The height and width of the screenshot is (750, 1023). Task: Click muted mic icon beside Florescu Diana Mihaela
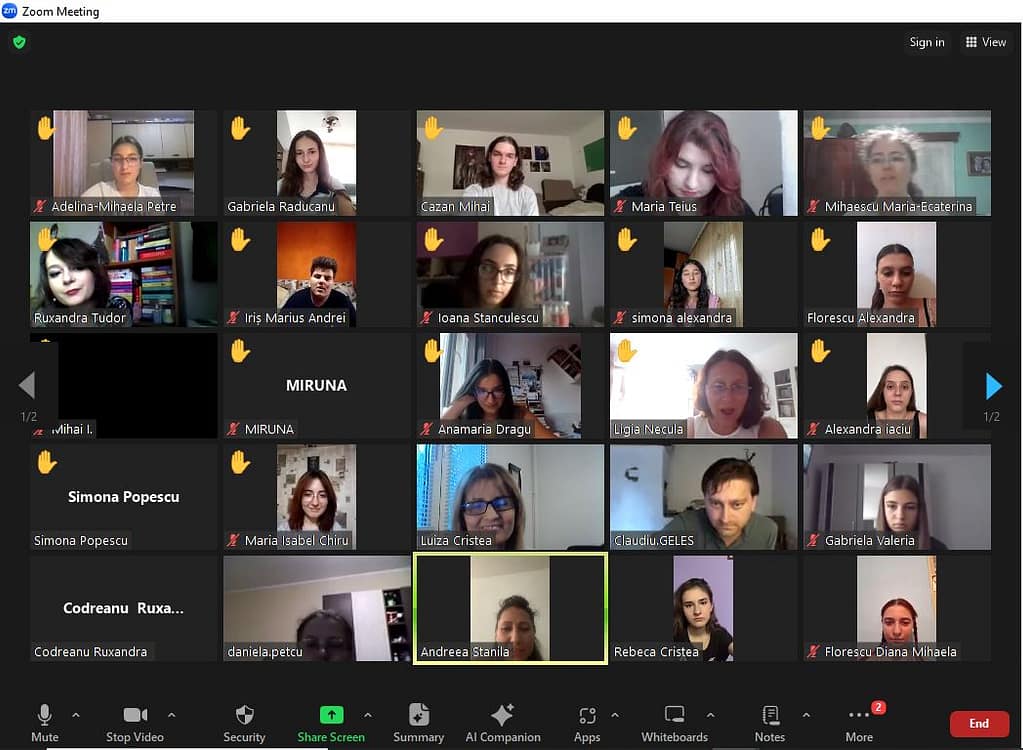click(813, 652)
